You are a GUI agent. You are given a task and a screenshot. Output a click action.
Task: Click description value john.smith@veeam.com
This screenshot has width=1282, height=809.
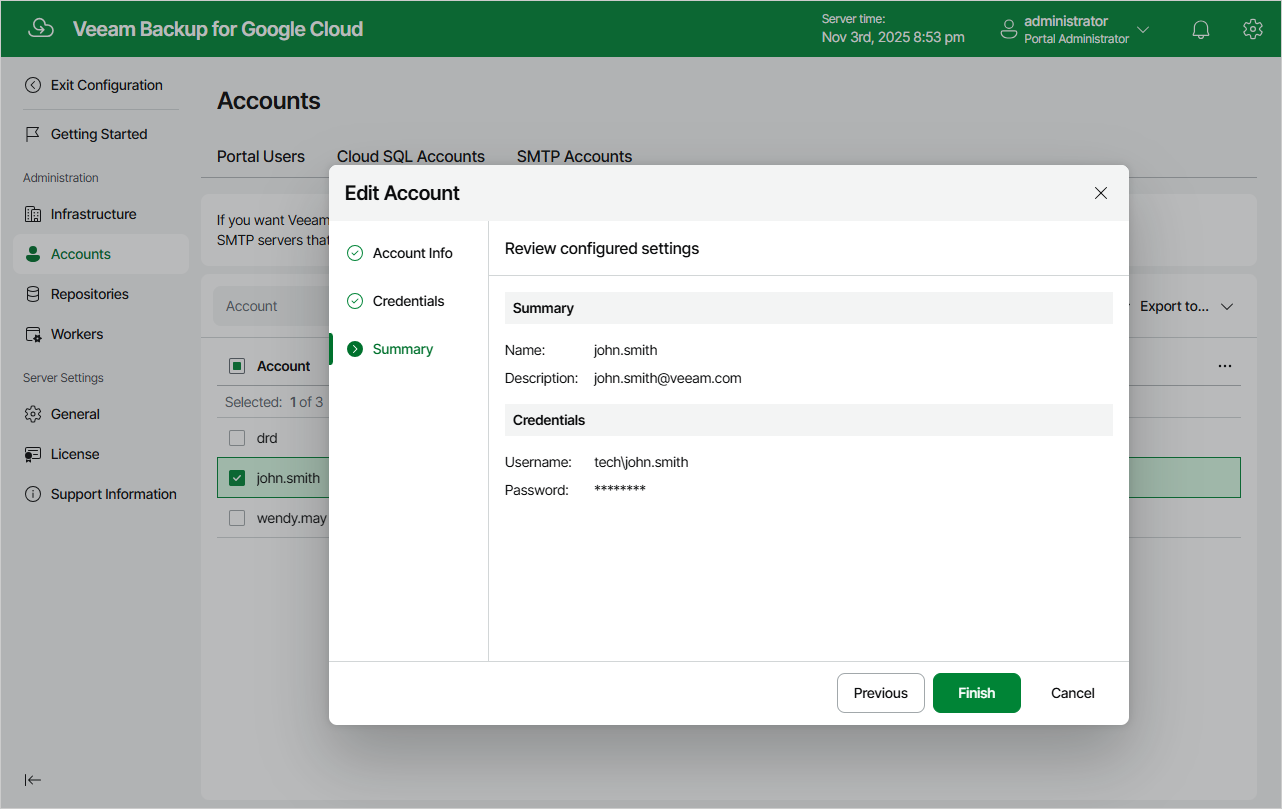pos(668,378)
